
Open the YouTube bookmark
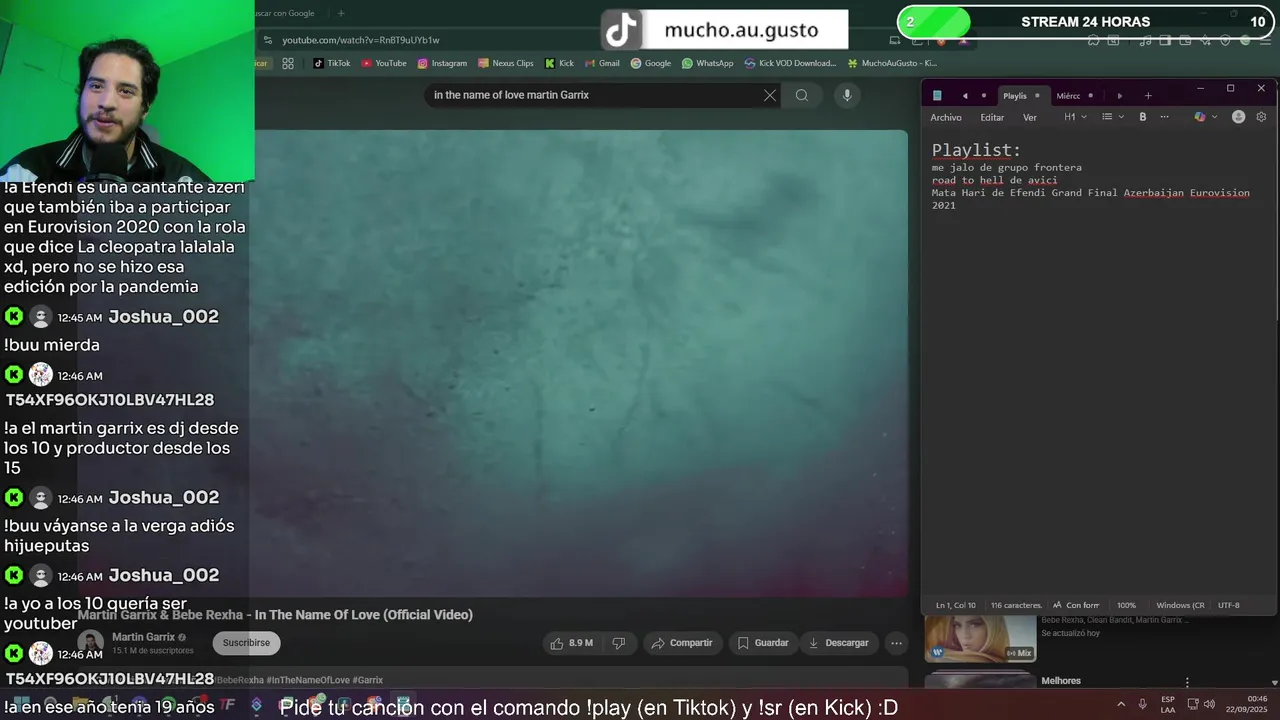point(383,63)
